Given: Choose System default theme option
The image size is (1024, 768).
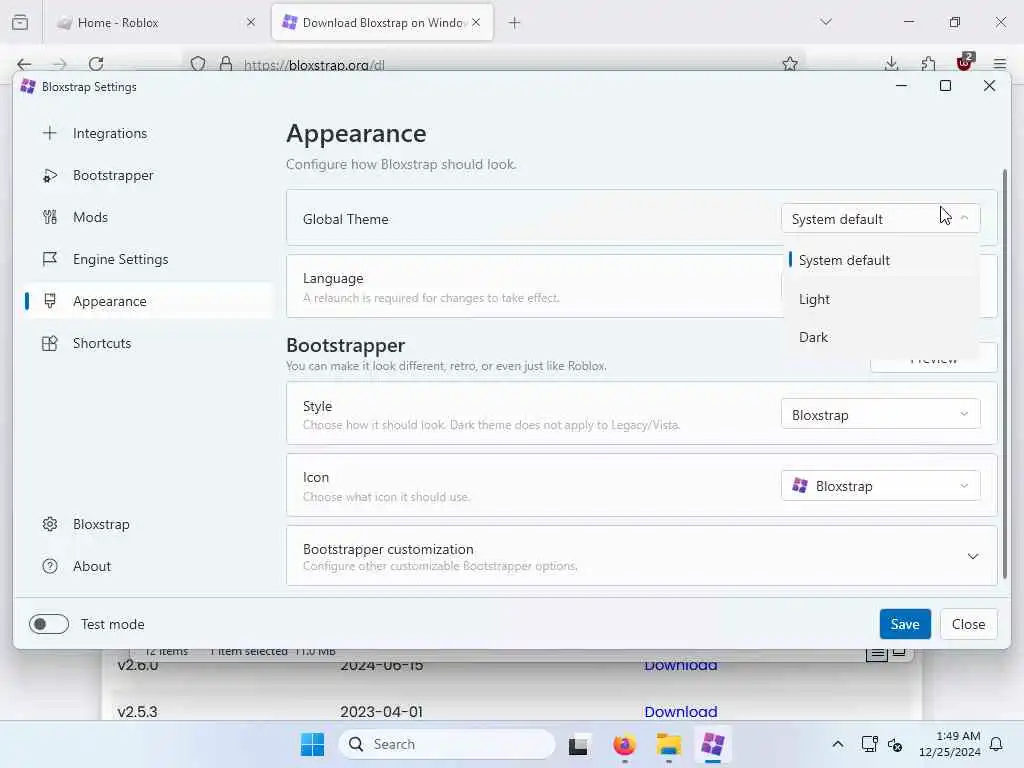Looking at the screenshot, I should click(x=882, y=260).
